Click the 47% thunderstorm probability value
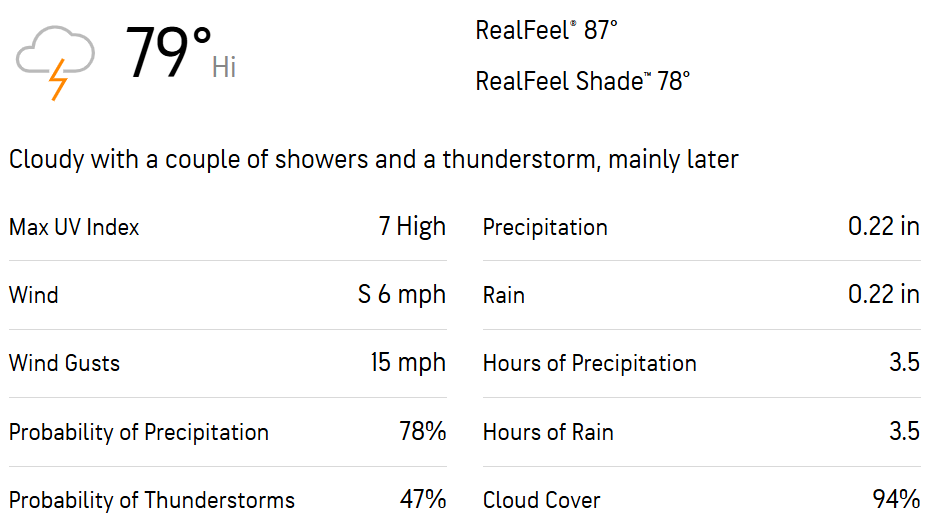The image size is (927, 527). tap(423, 499)
